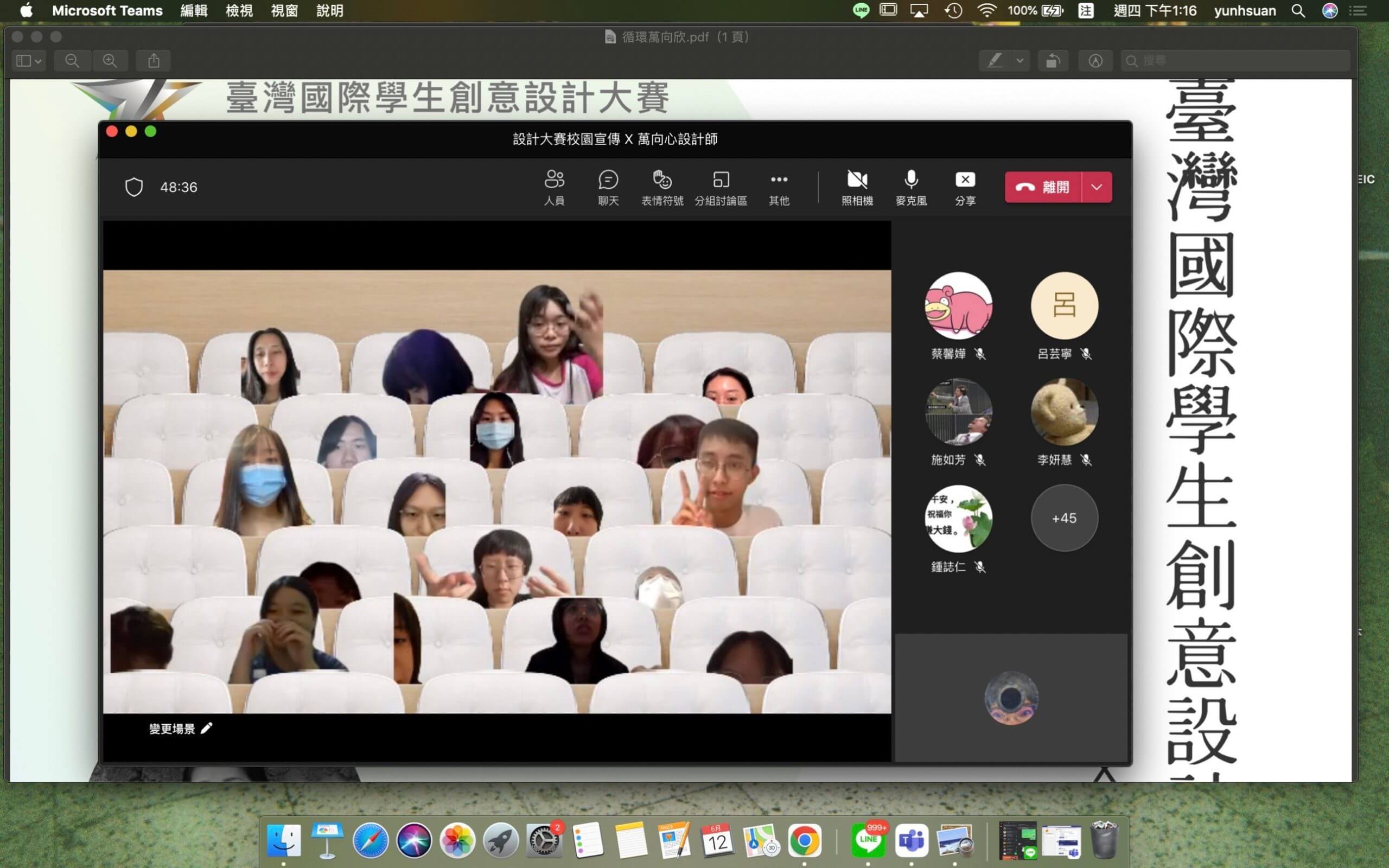Expand the Leave (離開) dropdown arrow

1096,187
